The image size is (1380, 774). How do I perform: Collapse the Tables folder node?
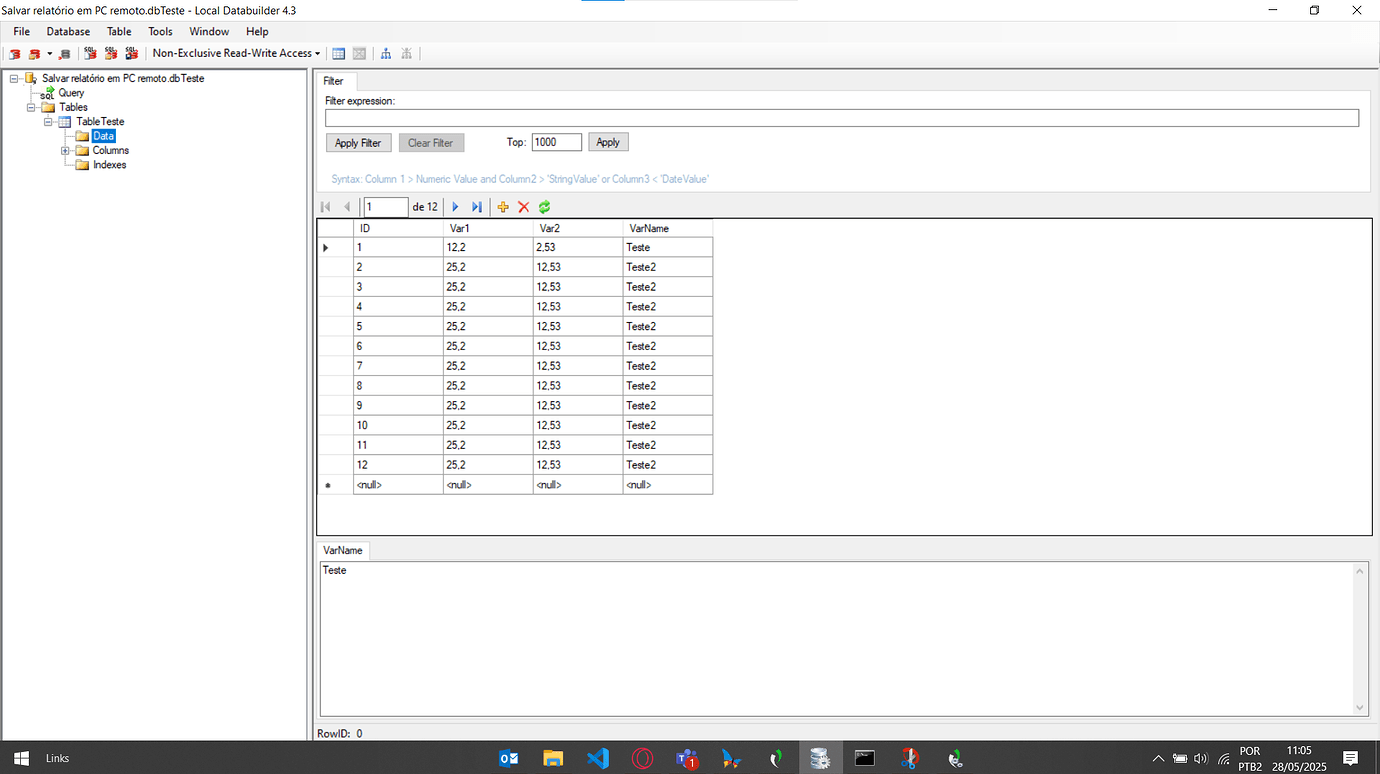click(31, 107)
